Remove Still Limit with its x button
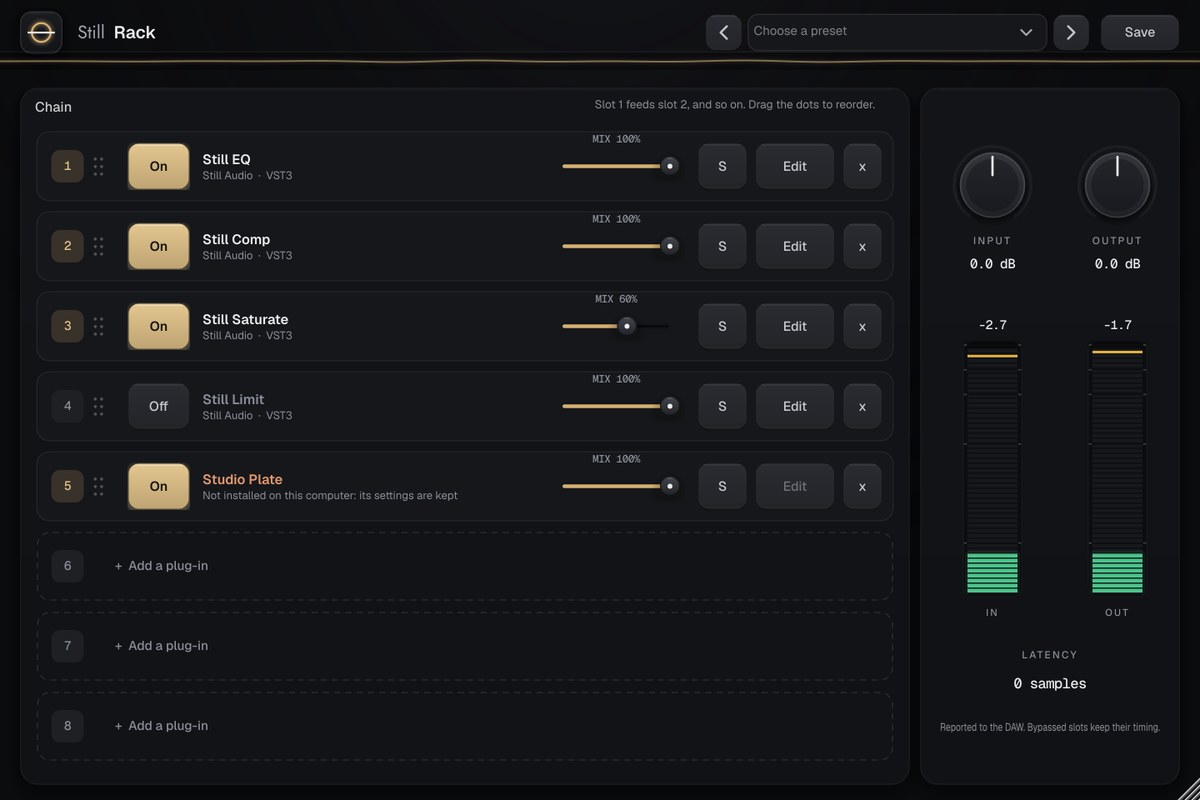Image resolution: width=1200 pixels, height=800 pixels. click(862, 406)
